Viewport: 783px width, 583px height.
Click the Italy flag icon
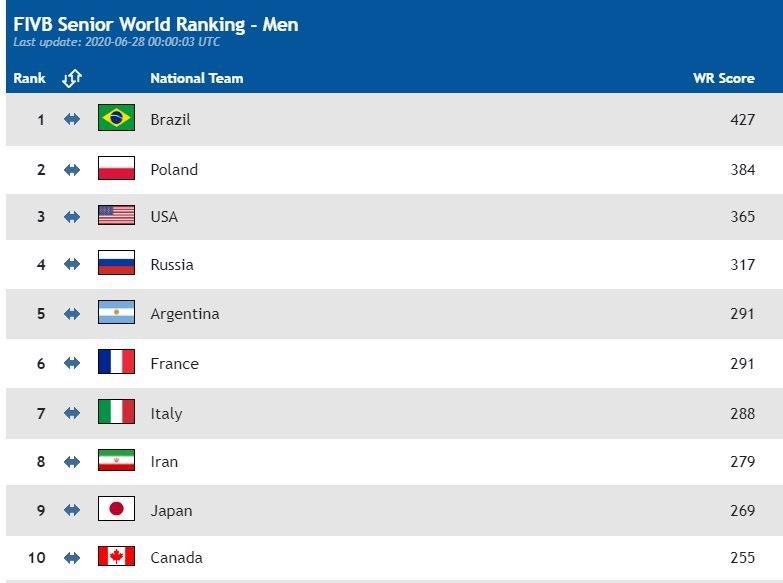coord(116,412)
